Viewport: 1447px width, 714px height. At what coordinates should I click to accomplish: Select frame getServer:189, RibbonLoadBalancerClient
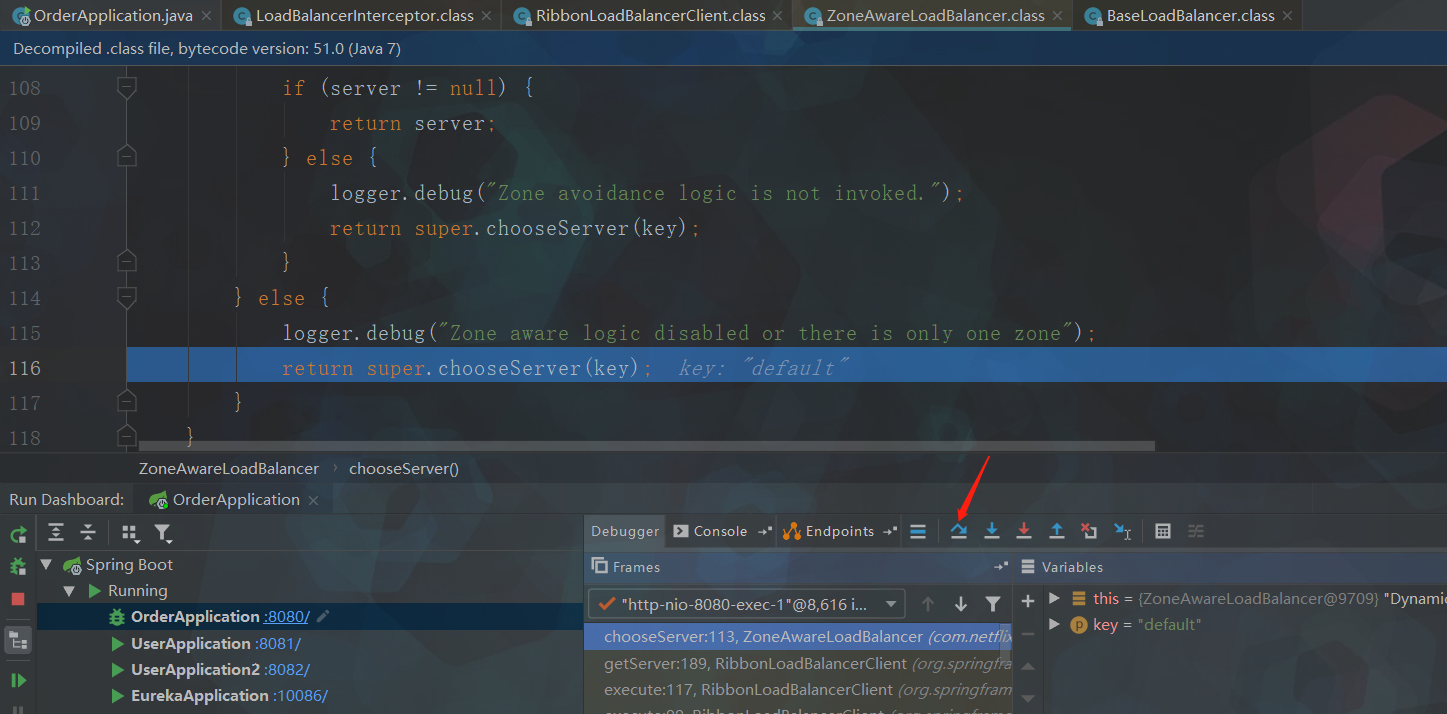click(798, 663)
